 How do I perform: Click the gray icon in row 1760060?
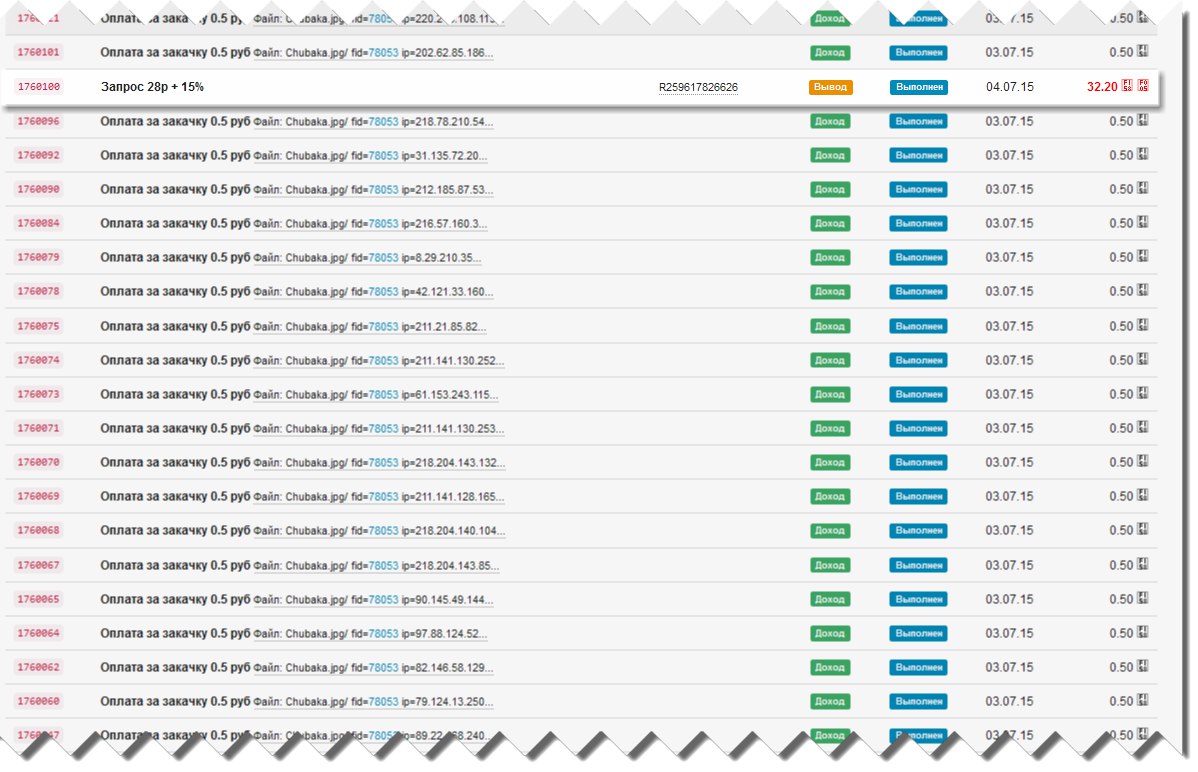(x=1143, y=701)
